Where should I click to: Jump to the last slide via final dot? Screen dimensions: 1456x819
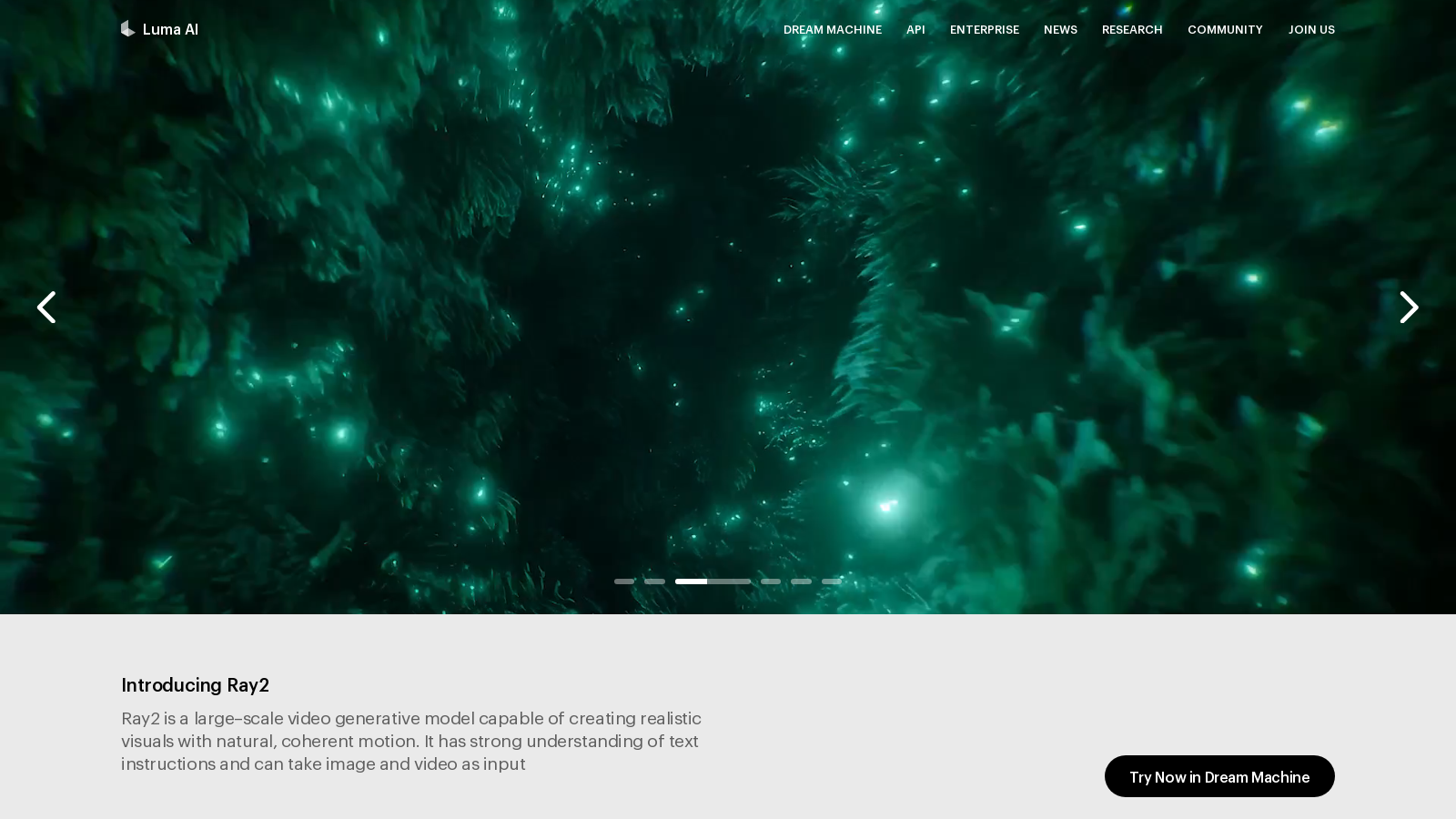click(x=832, y=581)
